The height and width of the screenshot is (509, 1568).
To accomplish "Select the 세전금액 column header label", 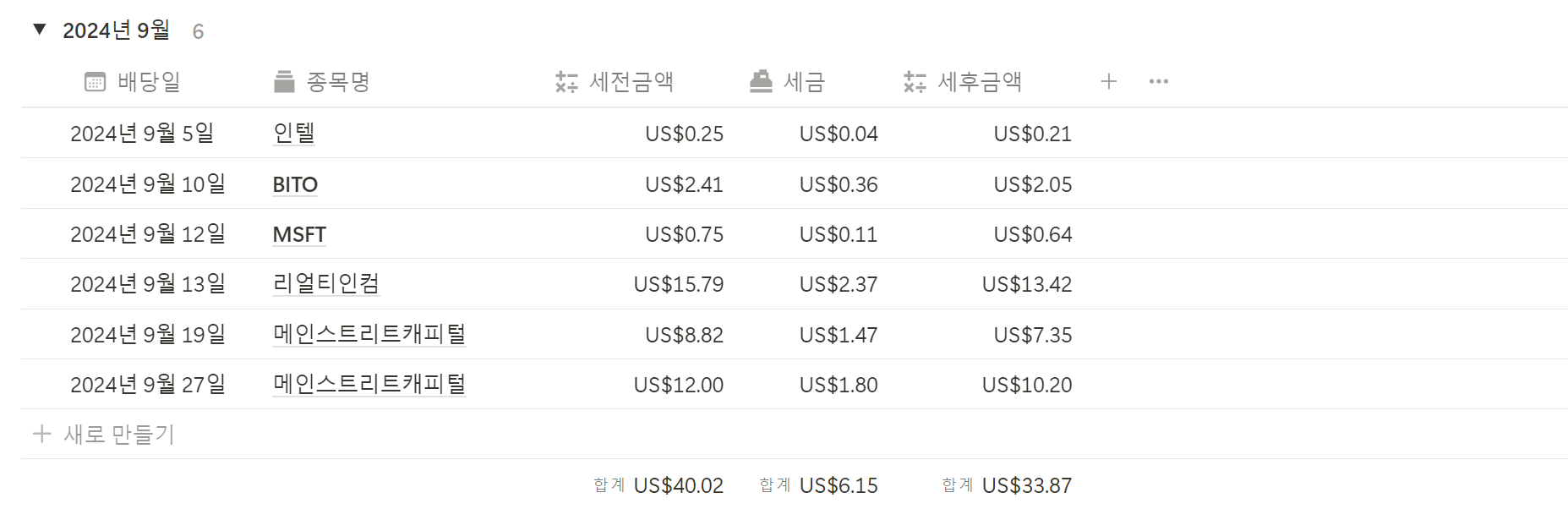I will coord(631,82).
